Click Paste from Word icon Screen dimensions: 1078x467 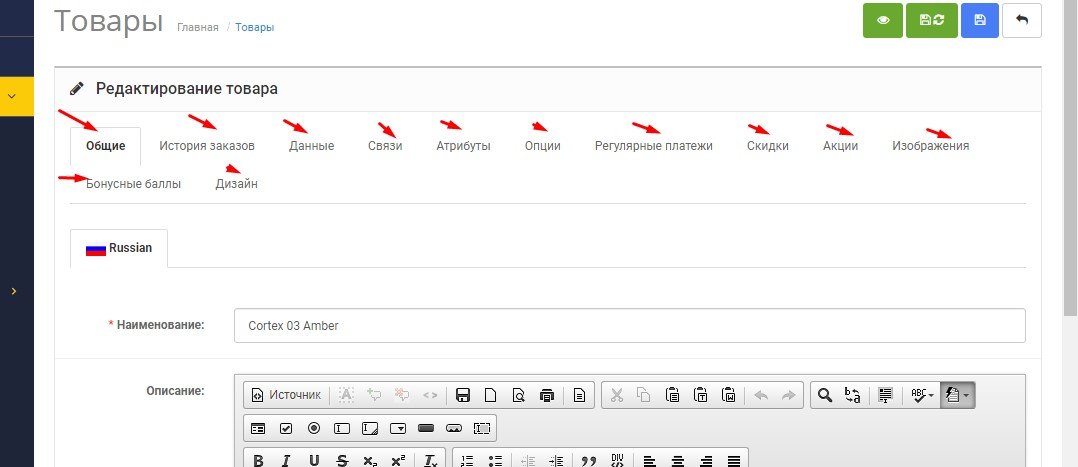coord(729,395)
